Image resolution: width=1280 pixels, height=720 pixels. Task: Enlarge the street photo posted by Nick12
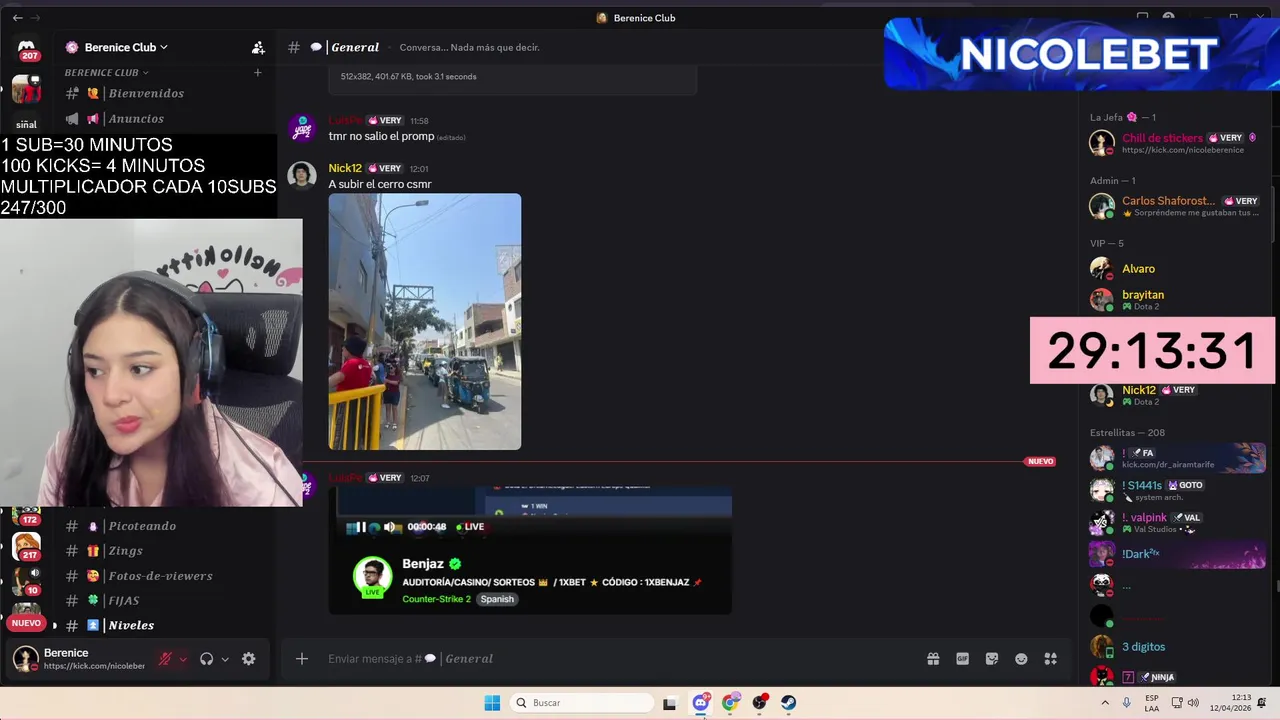tap(425, 322)
